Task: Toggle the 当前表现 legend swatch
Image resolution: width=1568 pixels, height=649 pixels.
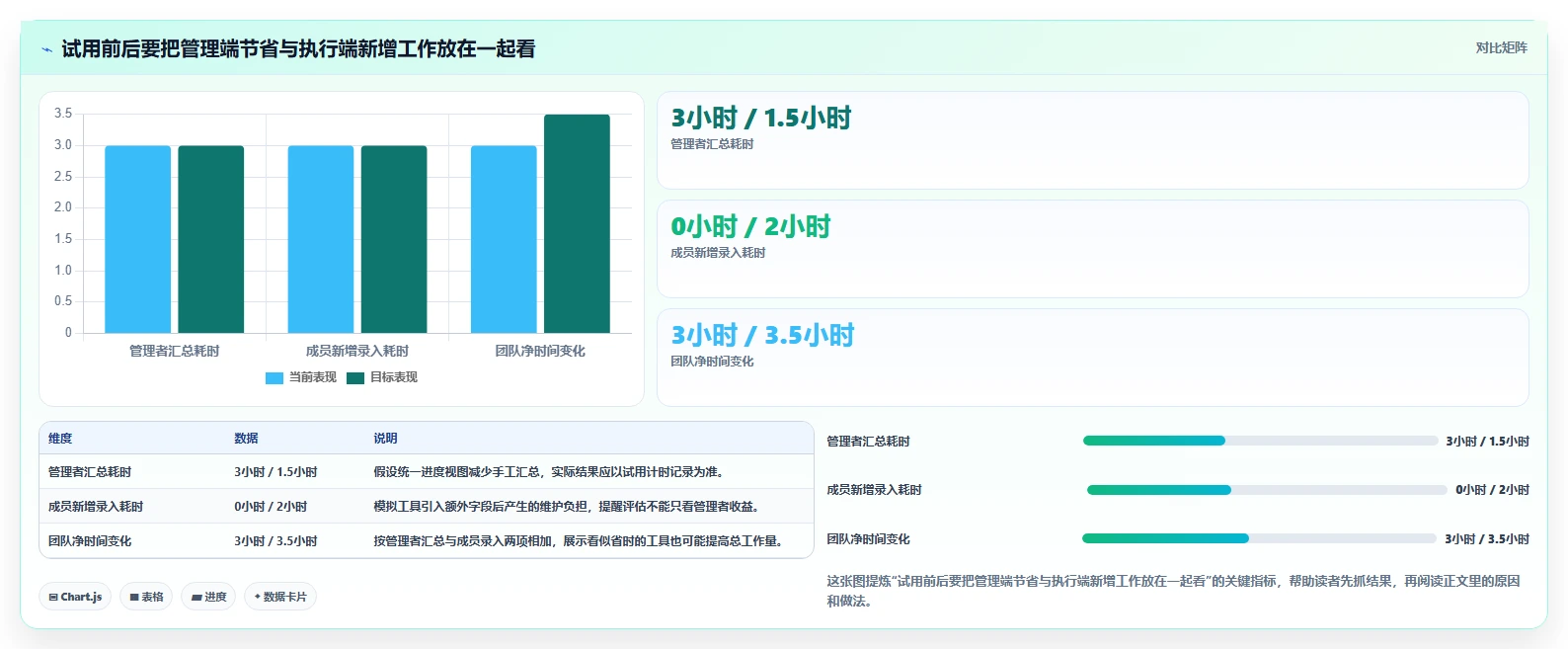Action: click(x=274, y=377)
